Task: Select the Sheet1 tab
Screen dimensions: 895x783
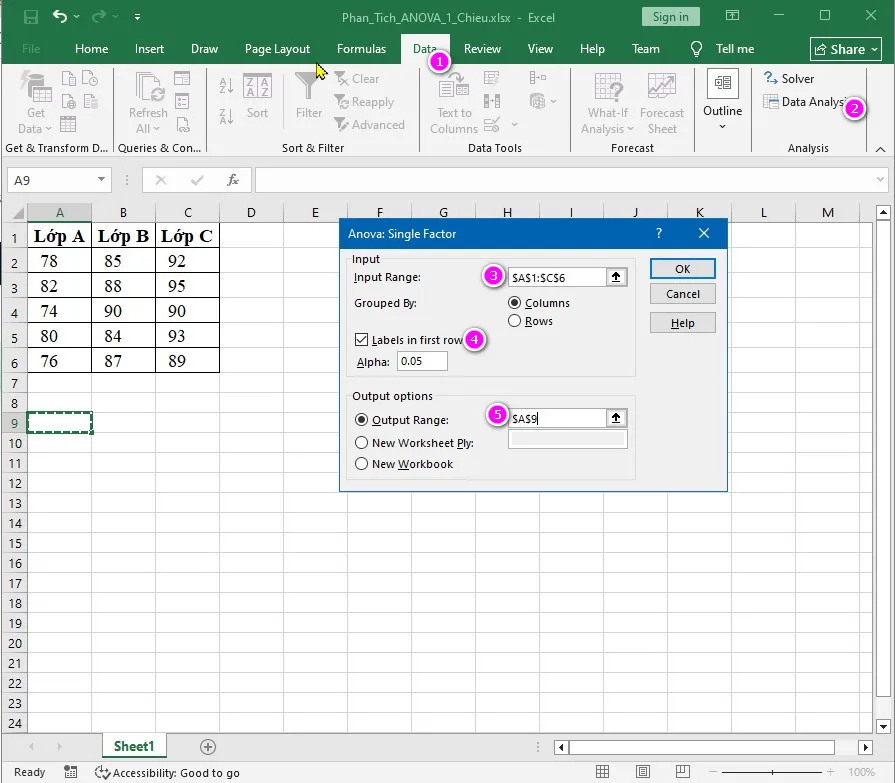Action: [133, 746]
